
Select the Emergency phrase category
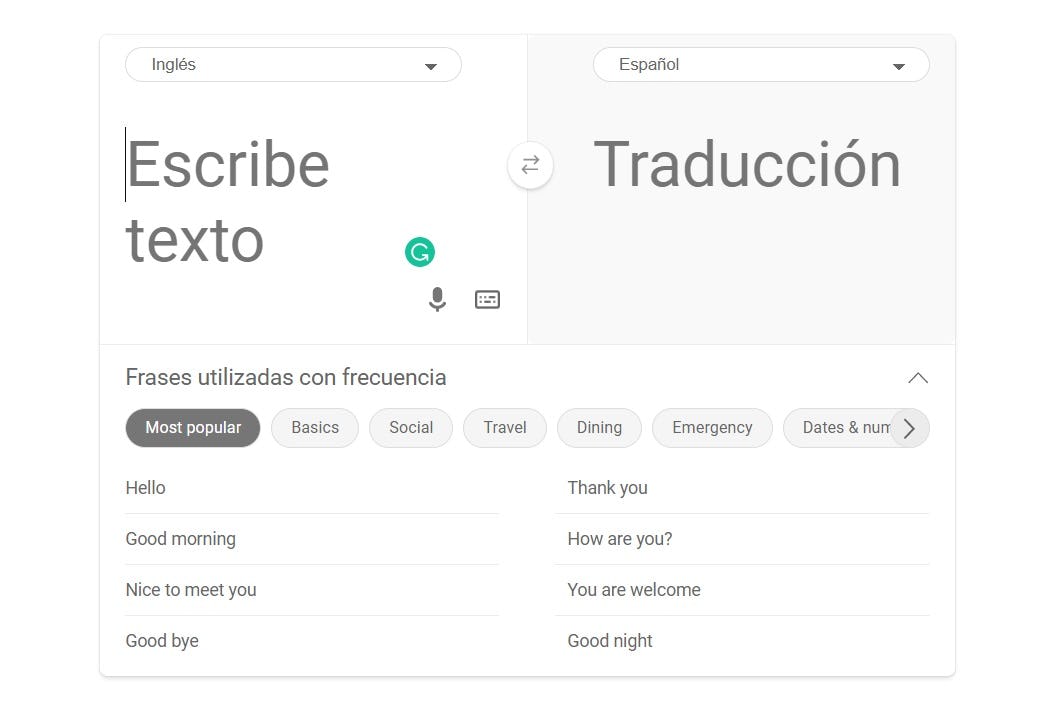712,428
